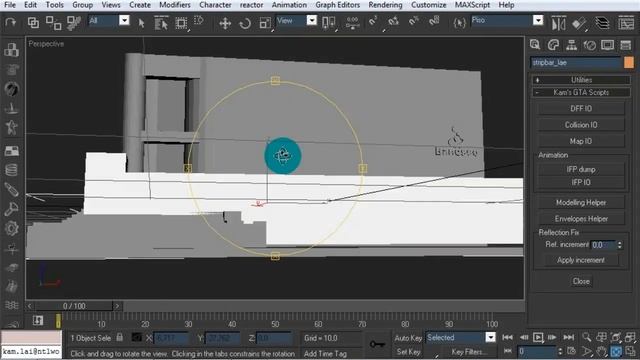The height and width of the screenshot is (360, 640).
Task: Switch to the Modify command panel tab
Action: click(553, 45)
